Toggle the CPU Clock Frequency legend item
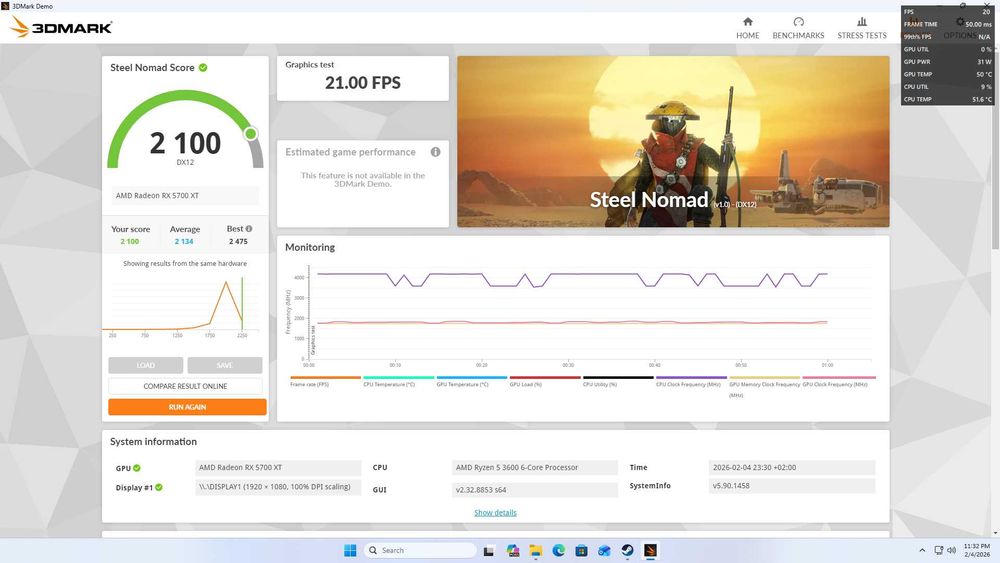 [691, 381]
